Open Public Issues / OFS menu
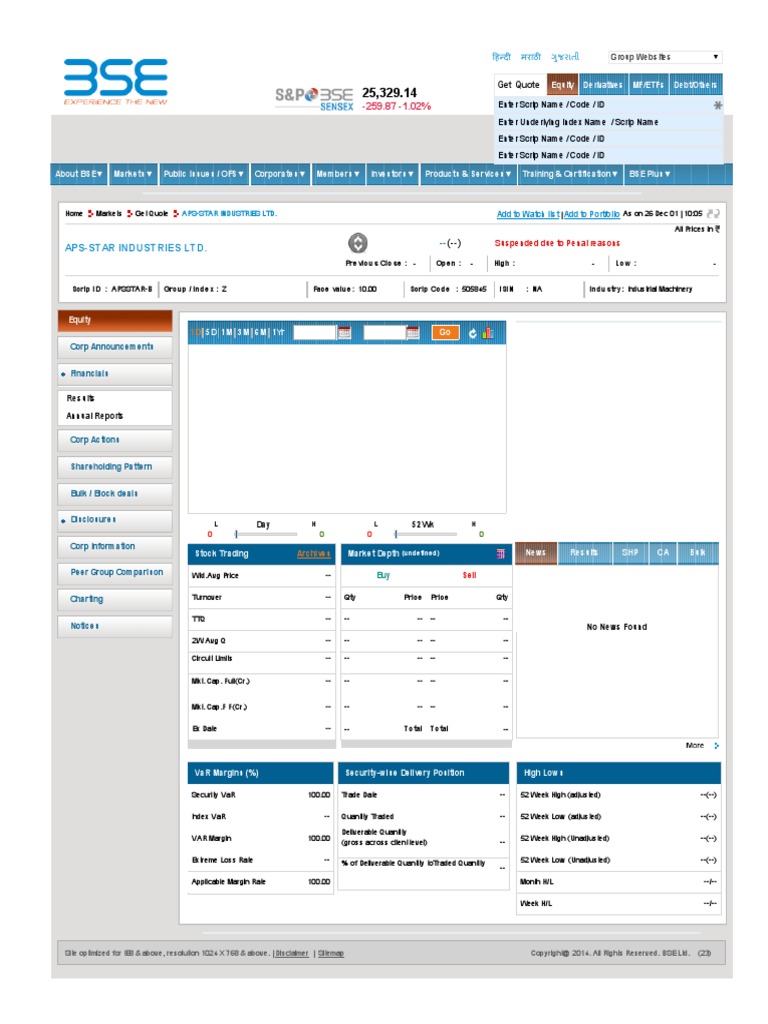The height and width of the screenshot is (1024, 768). (x=204, y=174)
